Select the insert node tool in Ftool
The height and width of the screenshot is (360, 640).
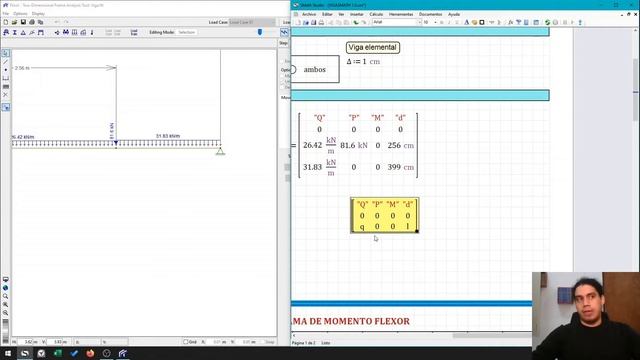point(5,70)
